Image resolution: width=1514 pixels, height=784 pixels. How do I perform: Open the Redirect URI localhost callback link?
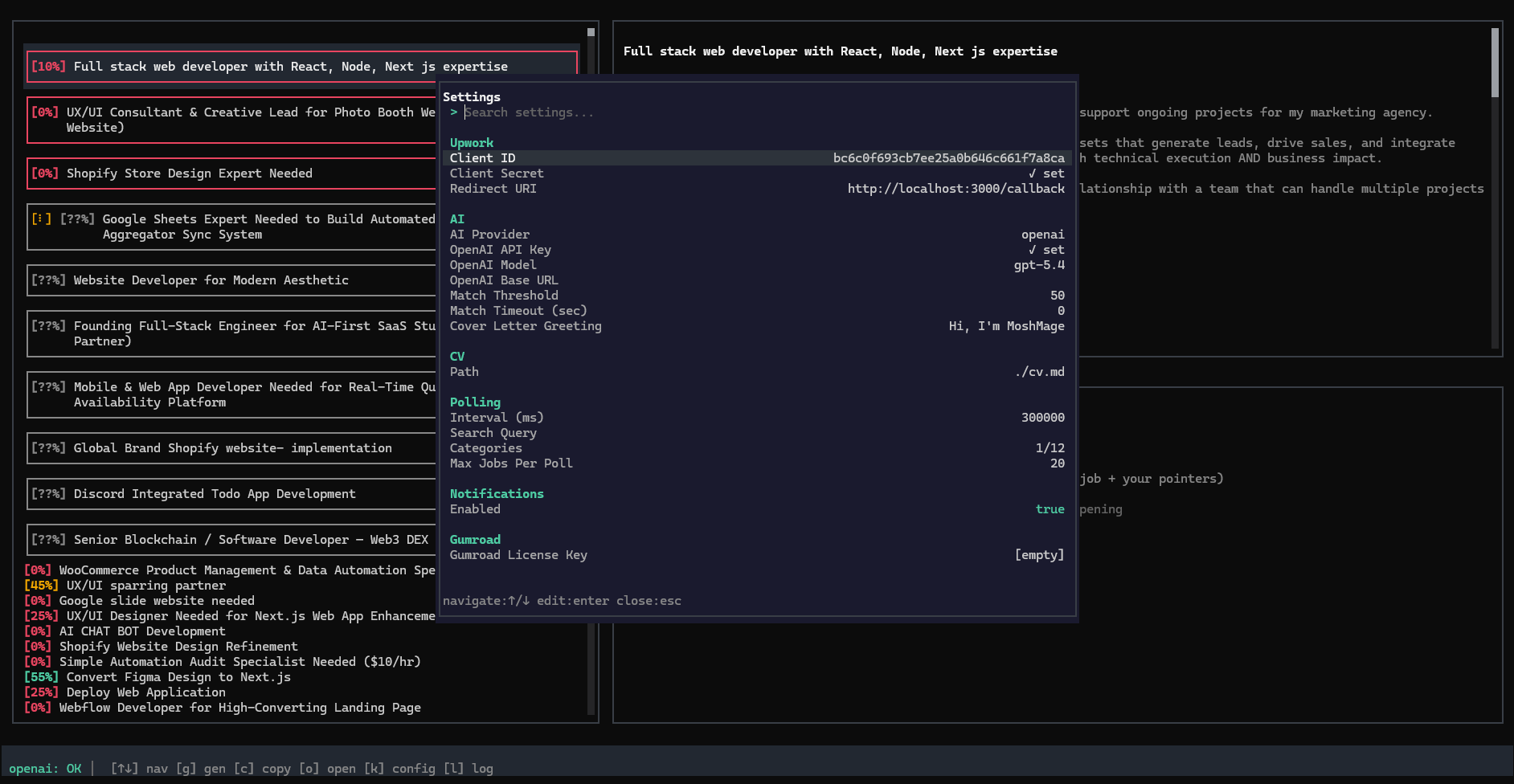pyautogui.click(x=955, y=188)
